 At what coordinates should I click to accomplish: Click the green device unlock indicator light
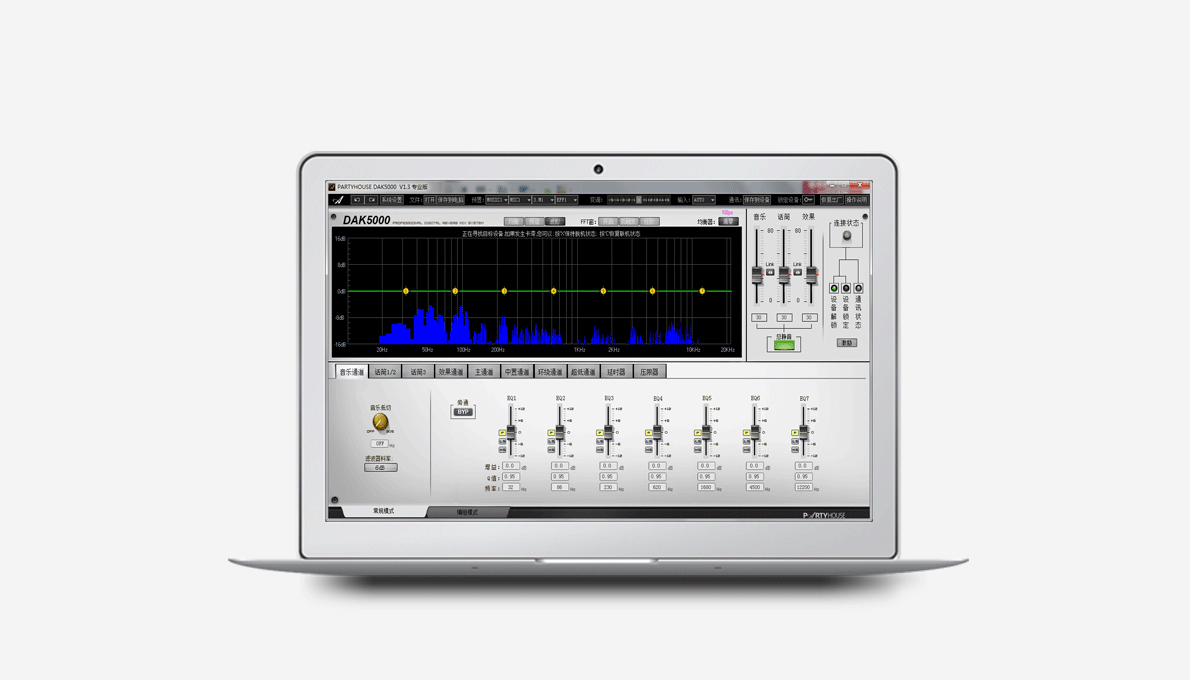pos(834,288)
